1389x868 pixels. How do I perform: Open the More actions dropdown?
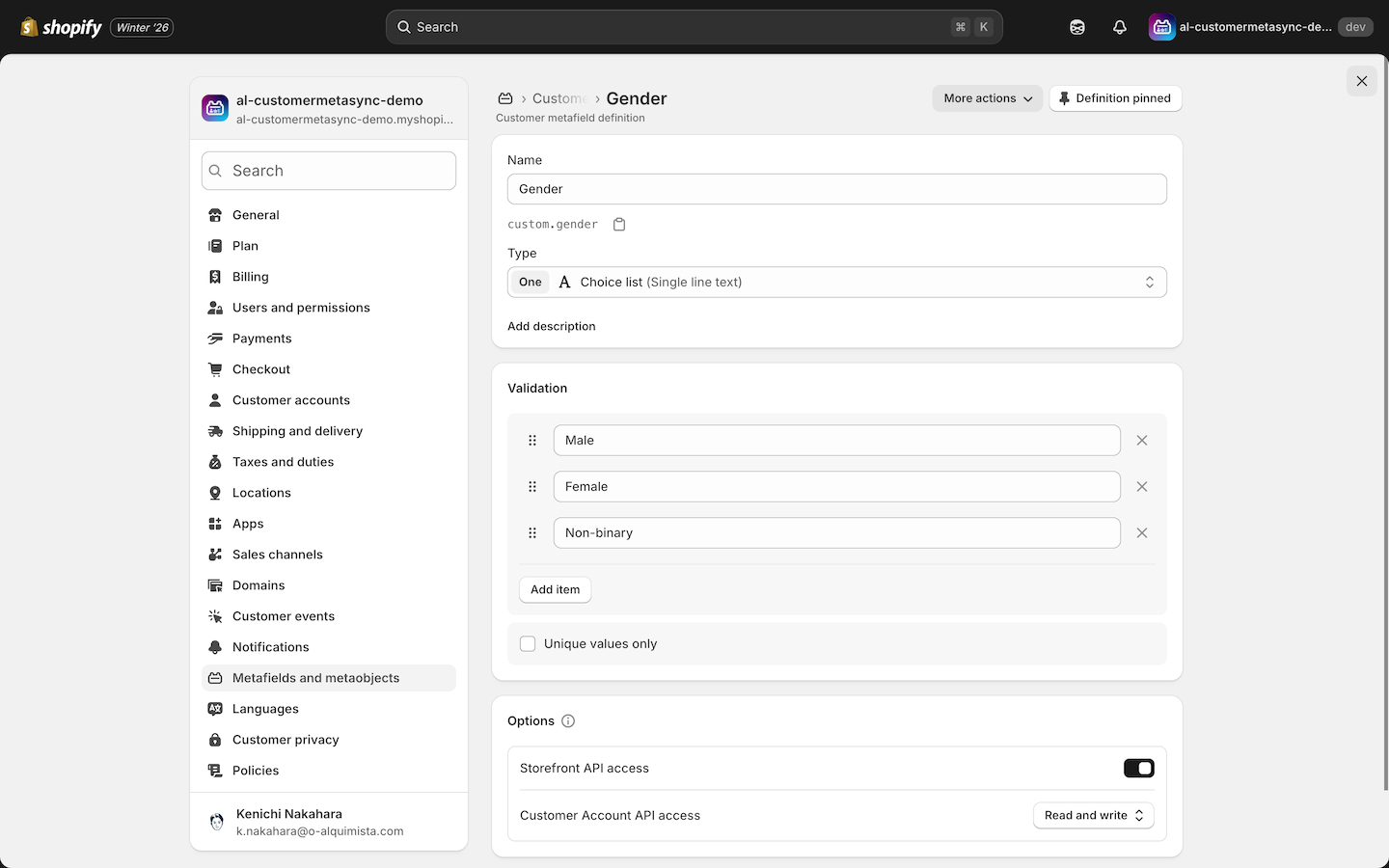coord(986,97)
